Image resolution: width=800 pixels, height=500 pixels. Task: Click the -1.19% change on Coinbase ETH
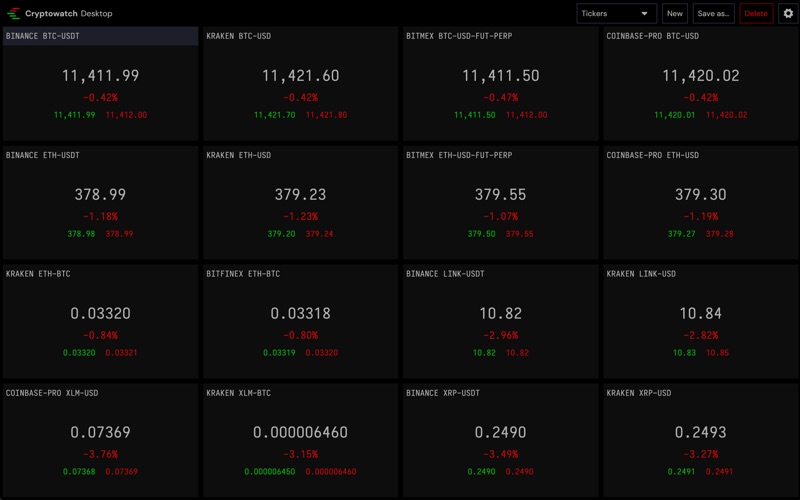tap(701, 216)
